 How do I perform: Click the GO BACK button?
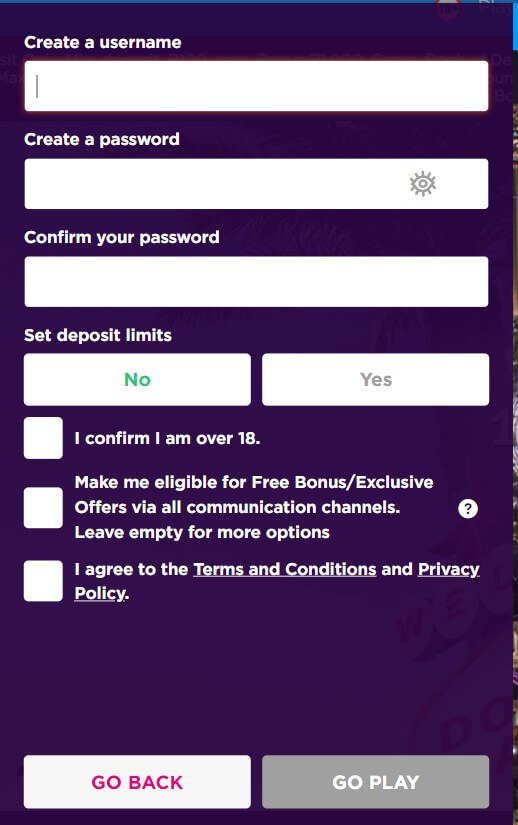[x=137, y=782]
